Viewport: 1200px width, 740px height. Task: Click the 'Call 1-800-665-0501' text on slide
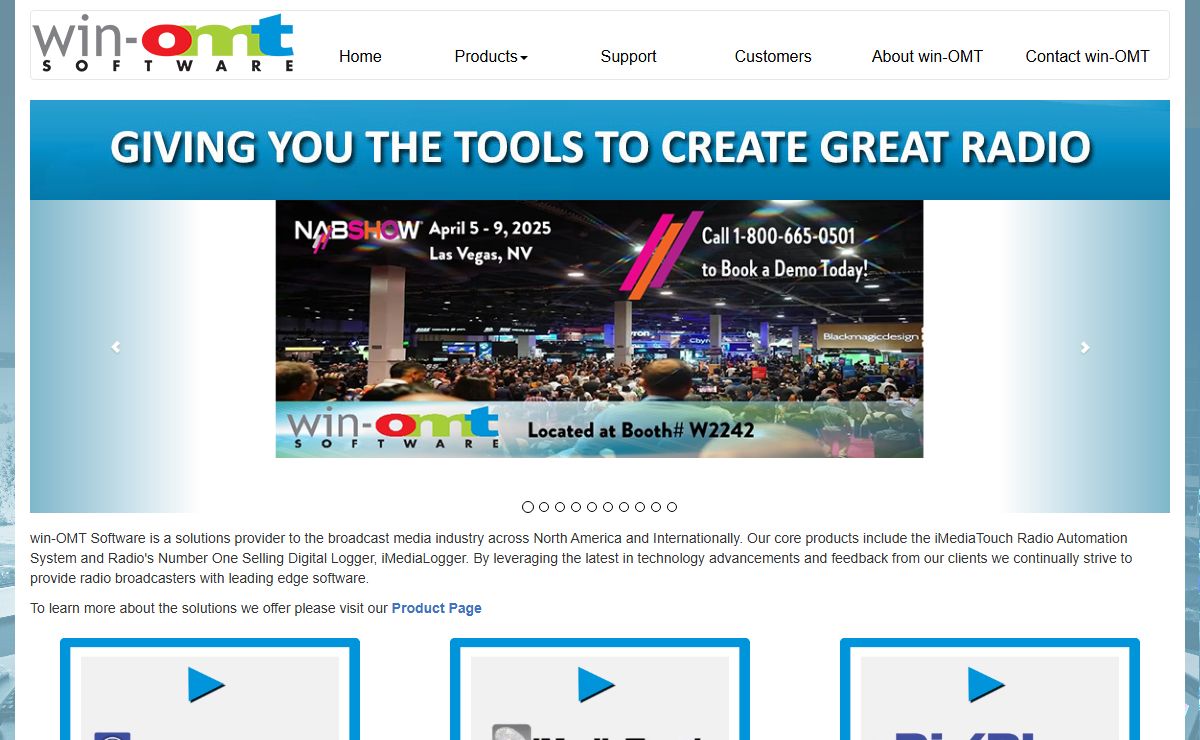778,237
